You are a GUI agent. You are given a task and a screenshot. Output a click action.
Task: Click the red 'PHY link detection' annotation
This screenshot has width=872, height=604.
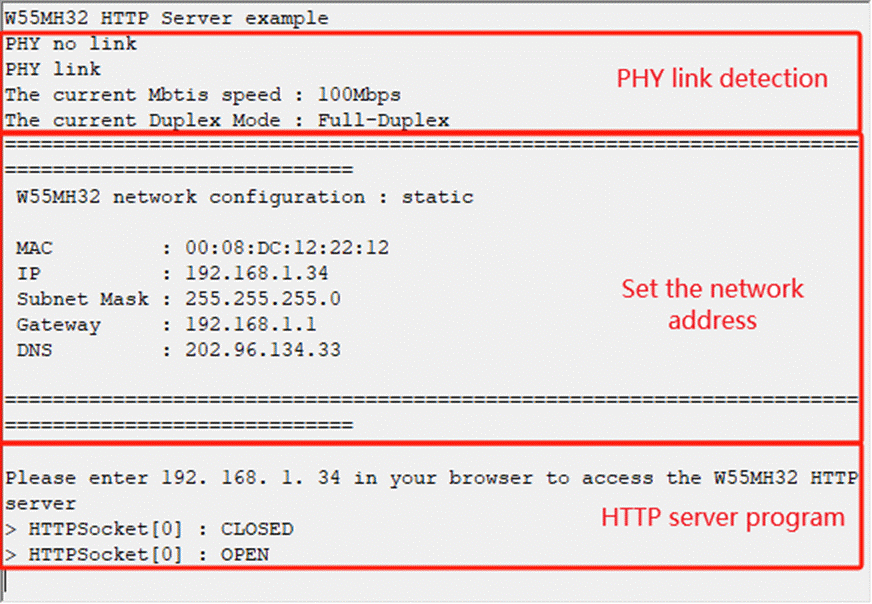(x=722, y=78)
